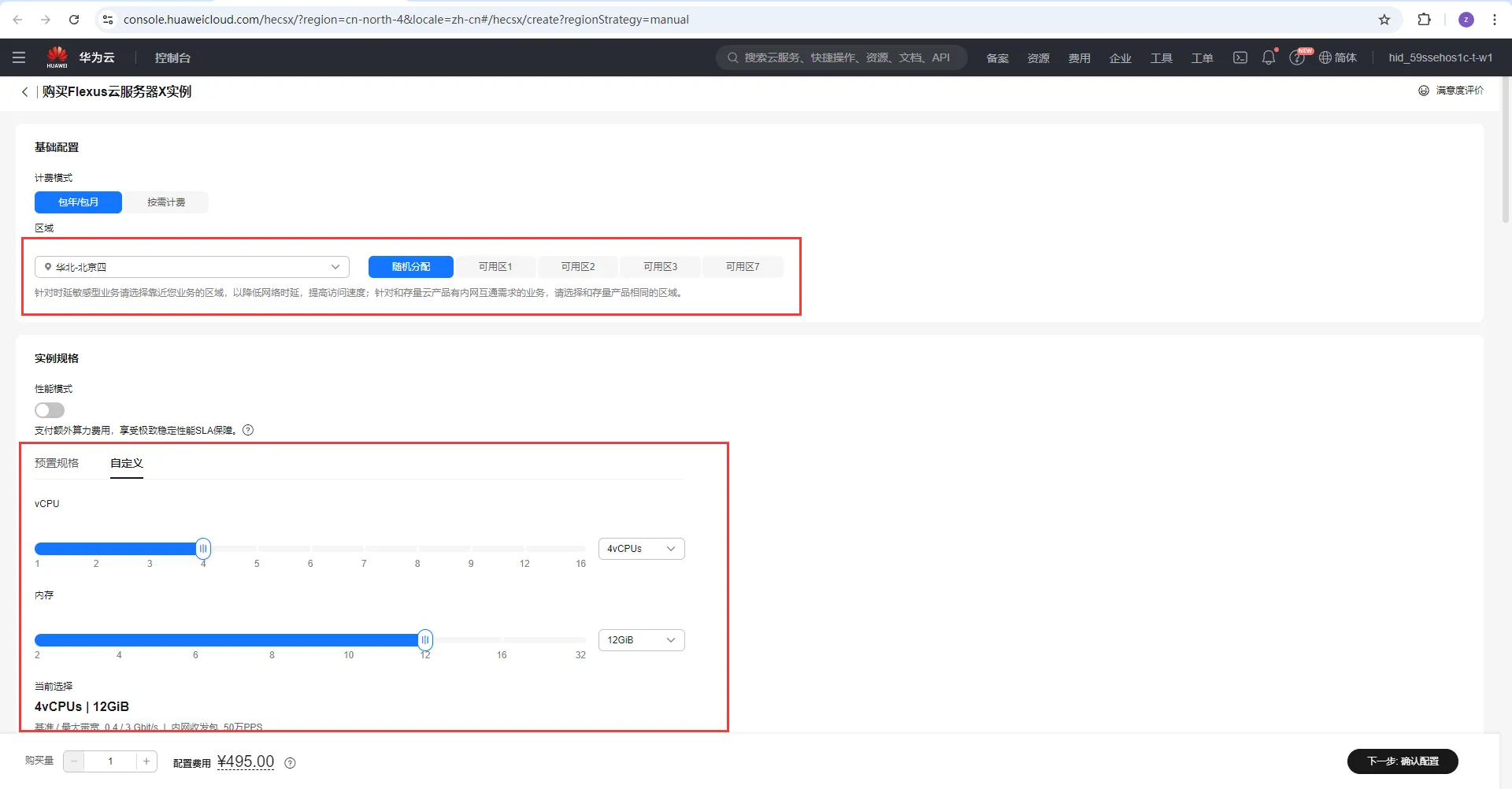This screenshot has height=789, width=1512.
Task: Select 可用区7
Action: 743,267
